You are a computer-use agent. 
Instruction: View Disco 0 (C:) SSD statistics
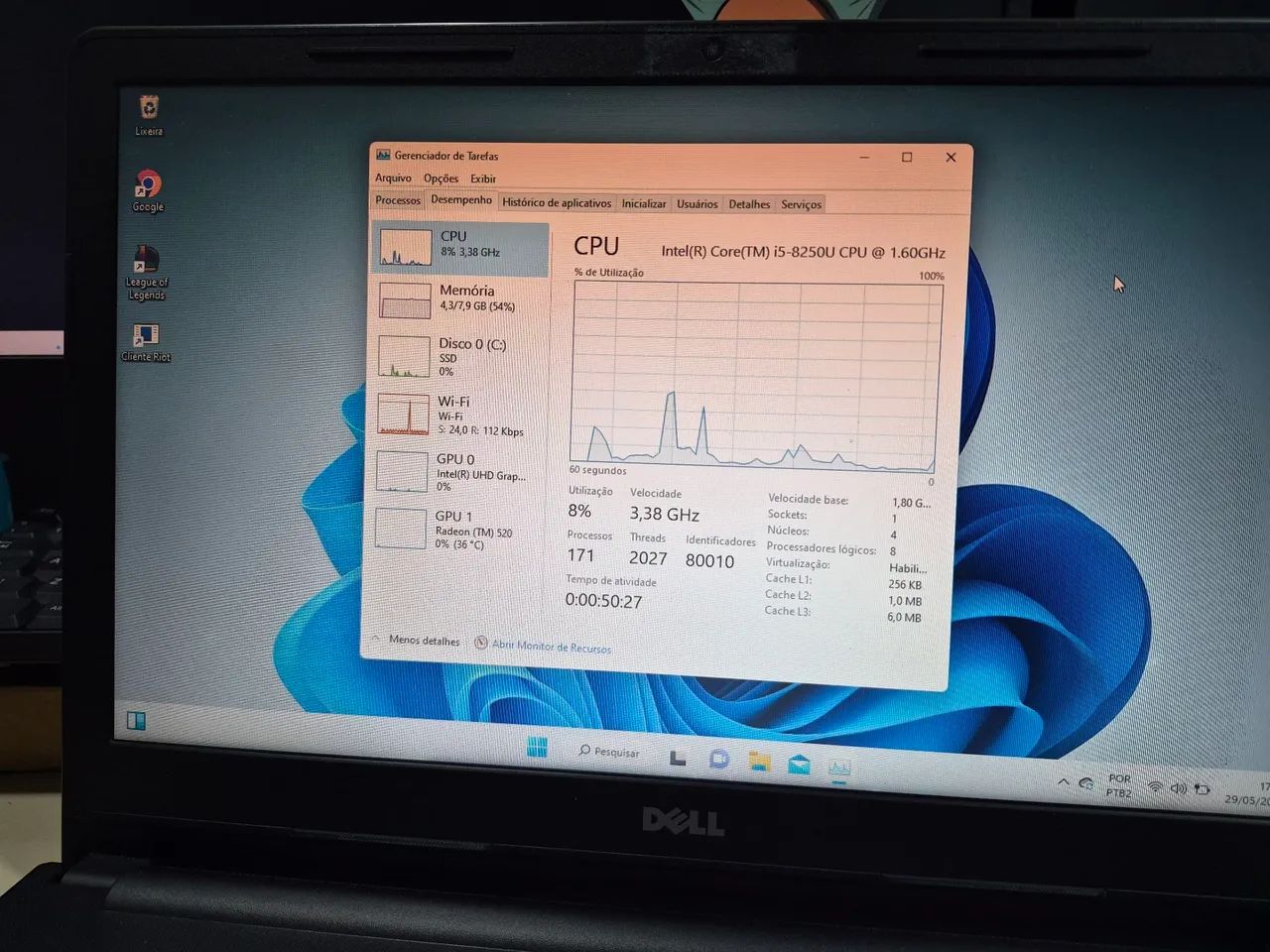tap(458, 357)
